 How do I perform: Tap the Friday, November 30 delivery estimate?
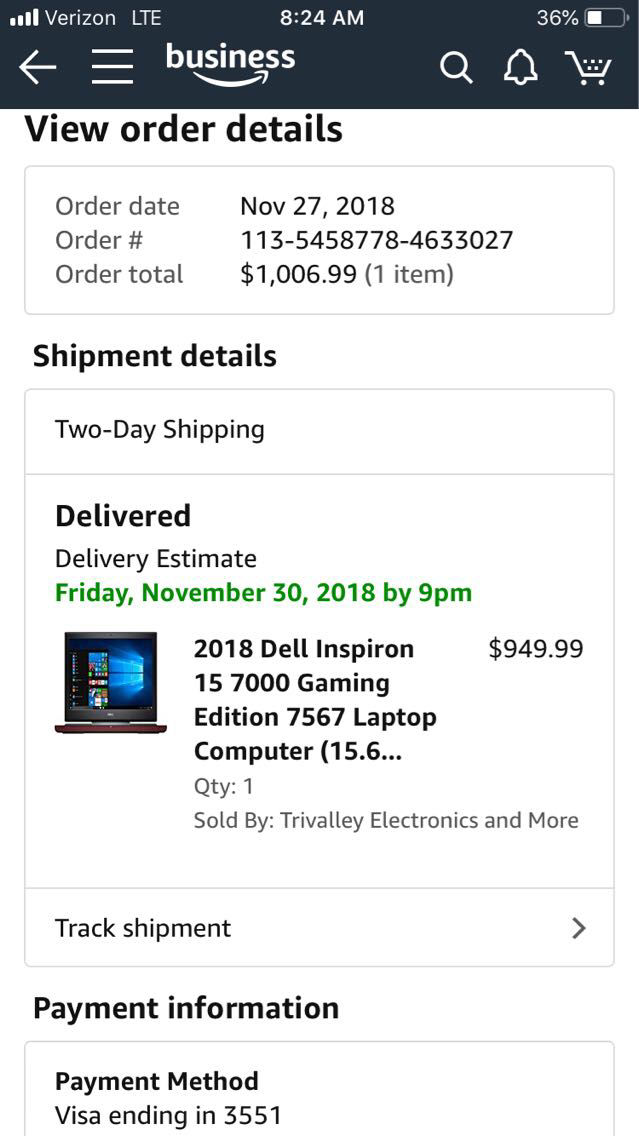263,592
